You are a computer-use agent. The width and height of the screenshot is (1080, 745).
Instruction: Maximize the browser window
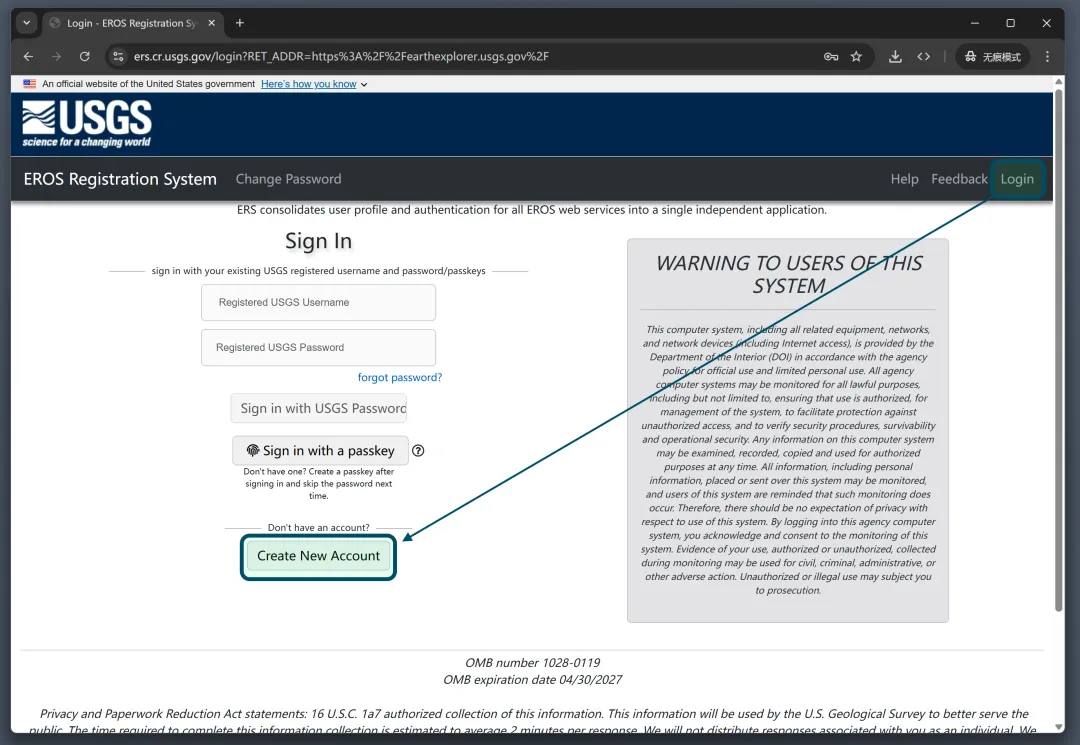1010,23
